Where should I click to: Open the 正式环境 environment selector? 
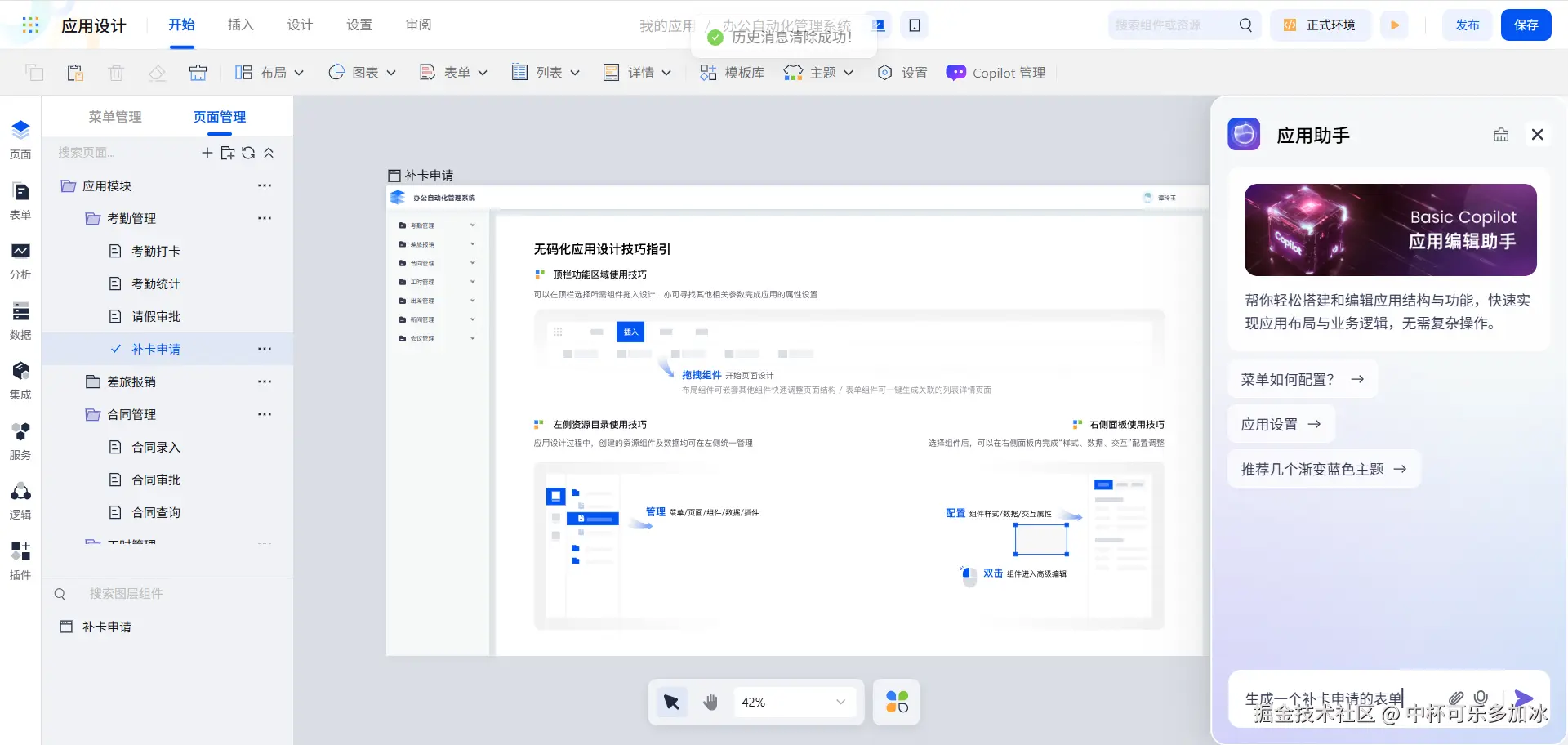pos(1320,25)
